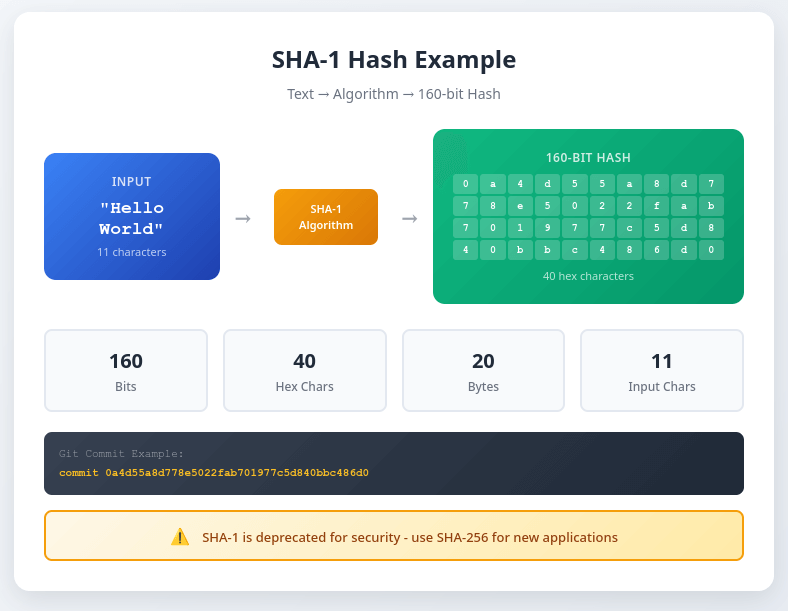Select the 40 Hex Chars stat card
Viewport: 788px width, 611px height.
pyautogui.click(x=305, y=371)
